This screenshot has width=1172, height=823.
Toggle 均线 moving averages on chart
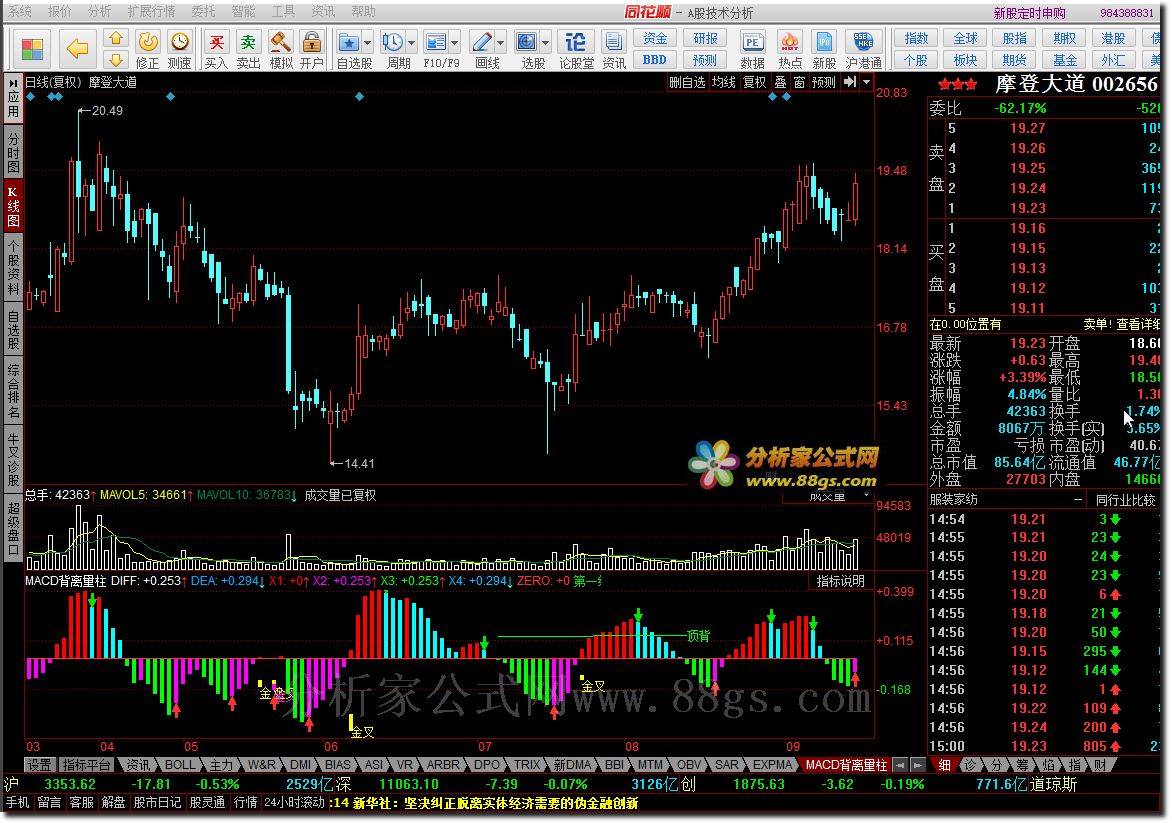724,82
